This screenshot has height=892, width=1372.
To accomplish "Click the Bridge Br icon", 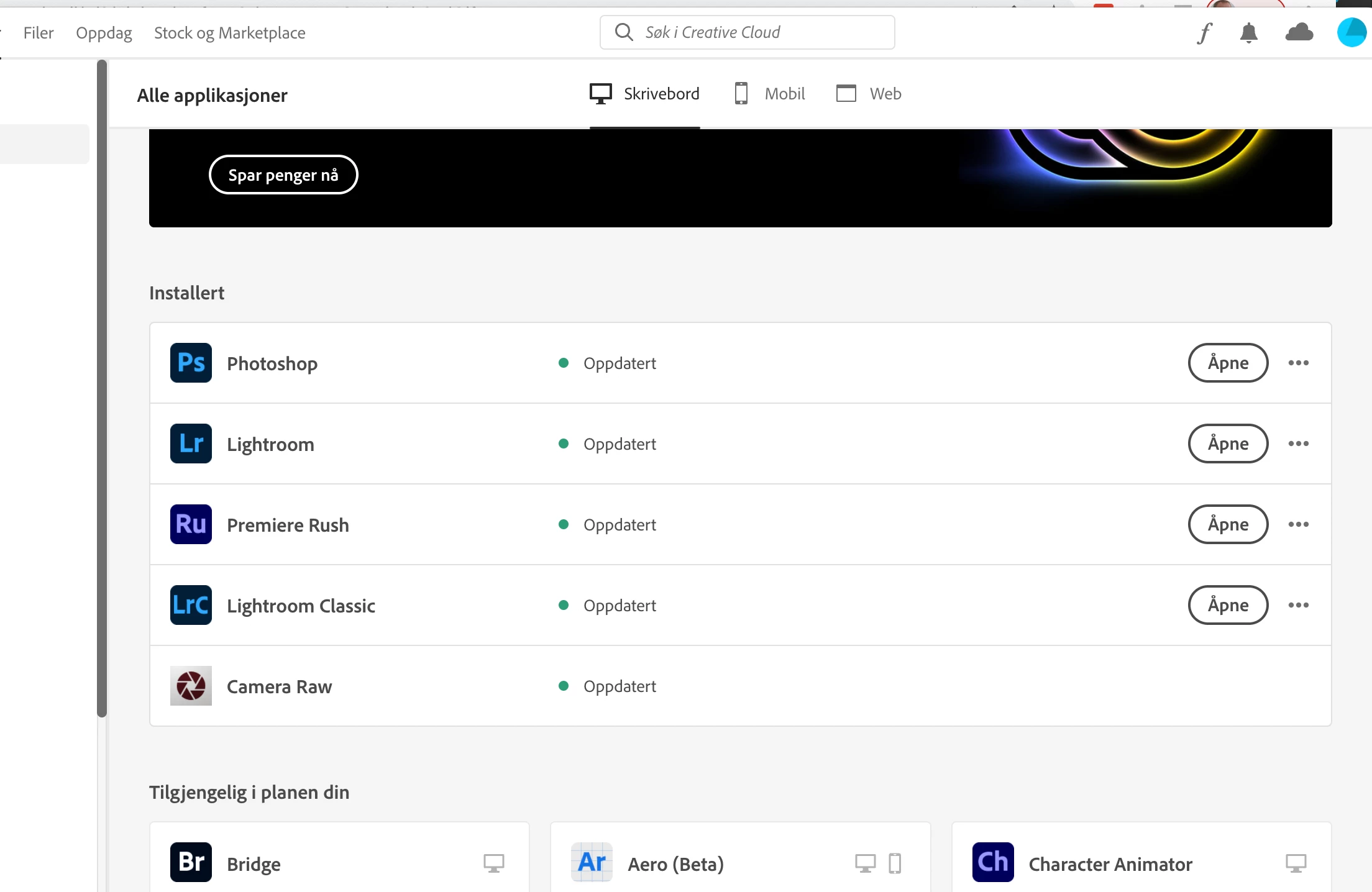I will [x=191, y=862].
